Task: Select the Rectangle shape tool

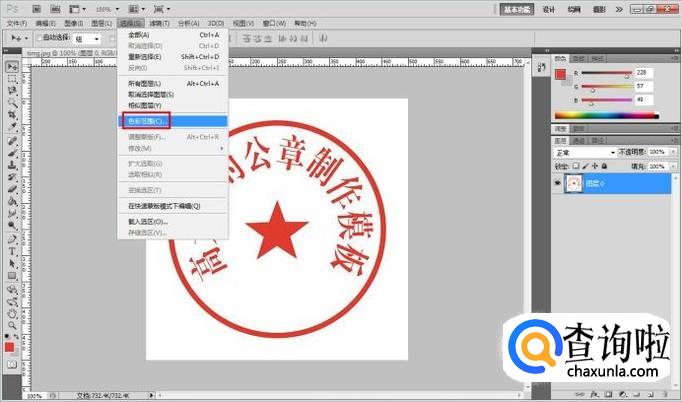Action: coord(12,276)
